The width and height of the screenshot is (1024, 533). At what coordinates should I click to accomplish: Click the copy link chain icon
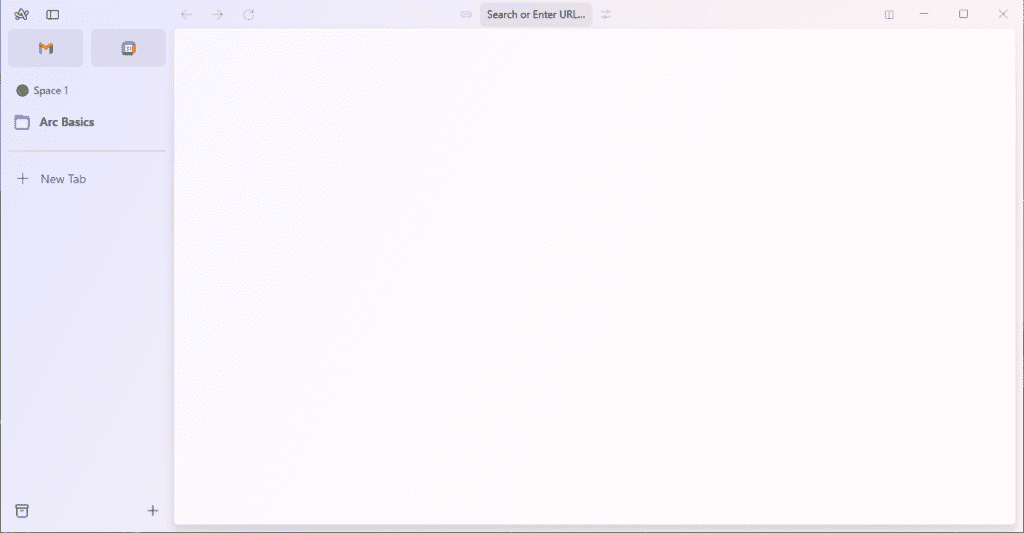(466, 14)
